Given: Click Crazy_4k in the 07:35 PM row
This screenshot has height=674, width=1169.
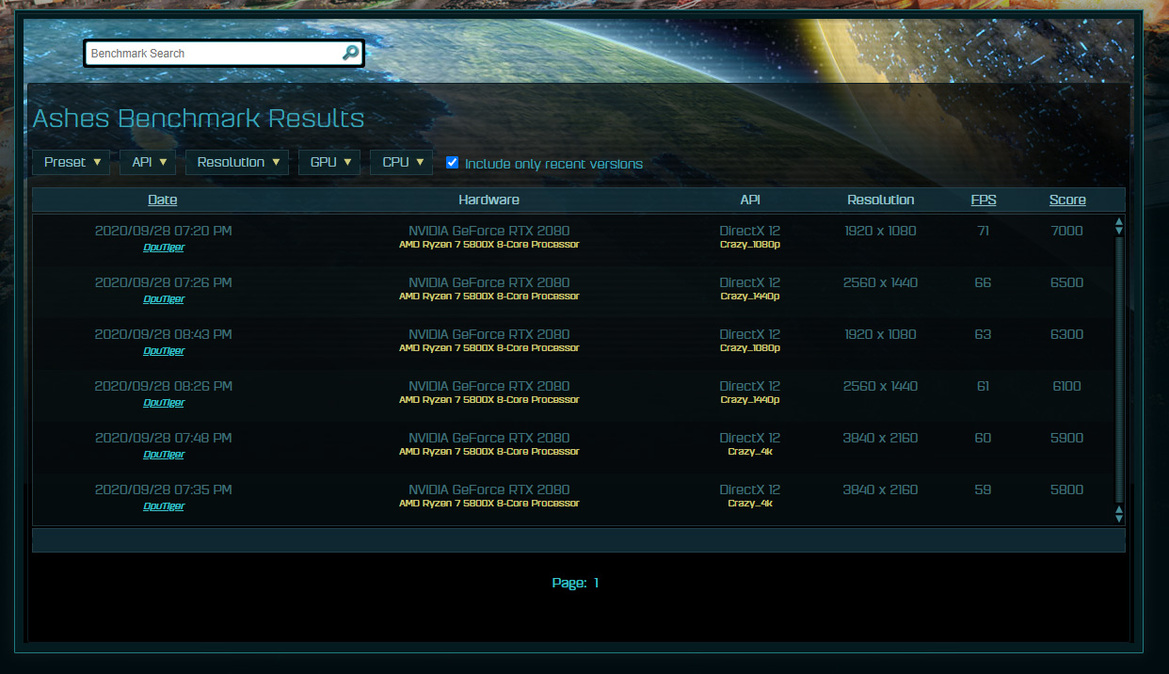Looking at the screenshot, I should (x=750, y=504).
